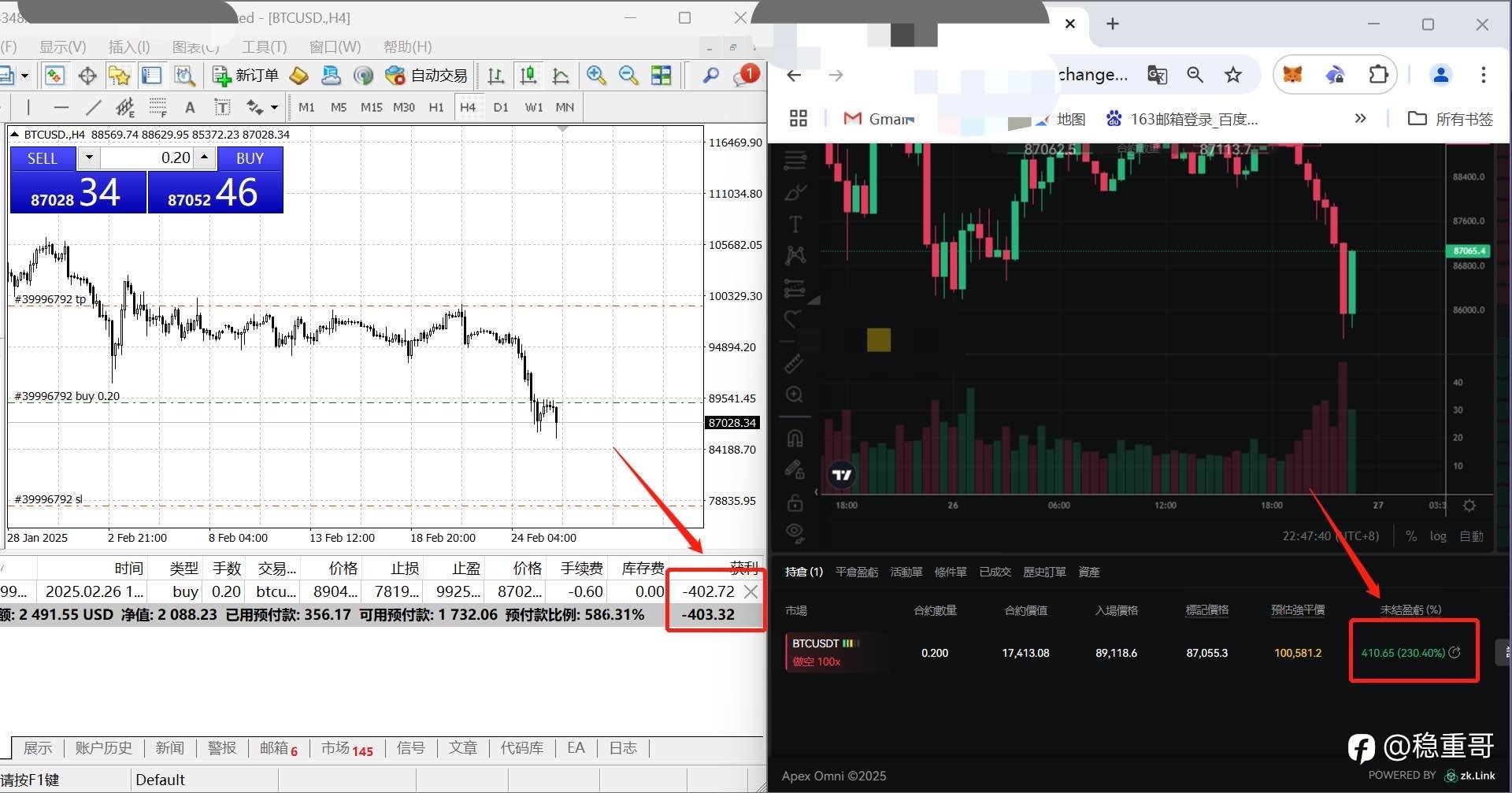Open Chrome extensions puzzle icon
The width and height of the screenshot is (1512, 793).
tap(1378, 75)
